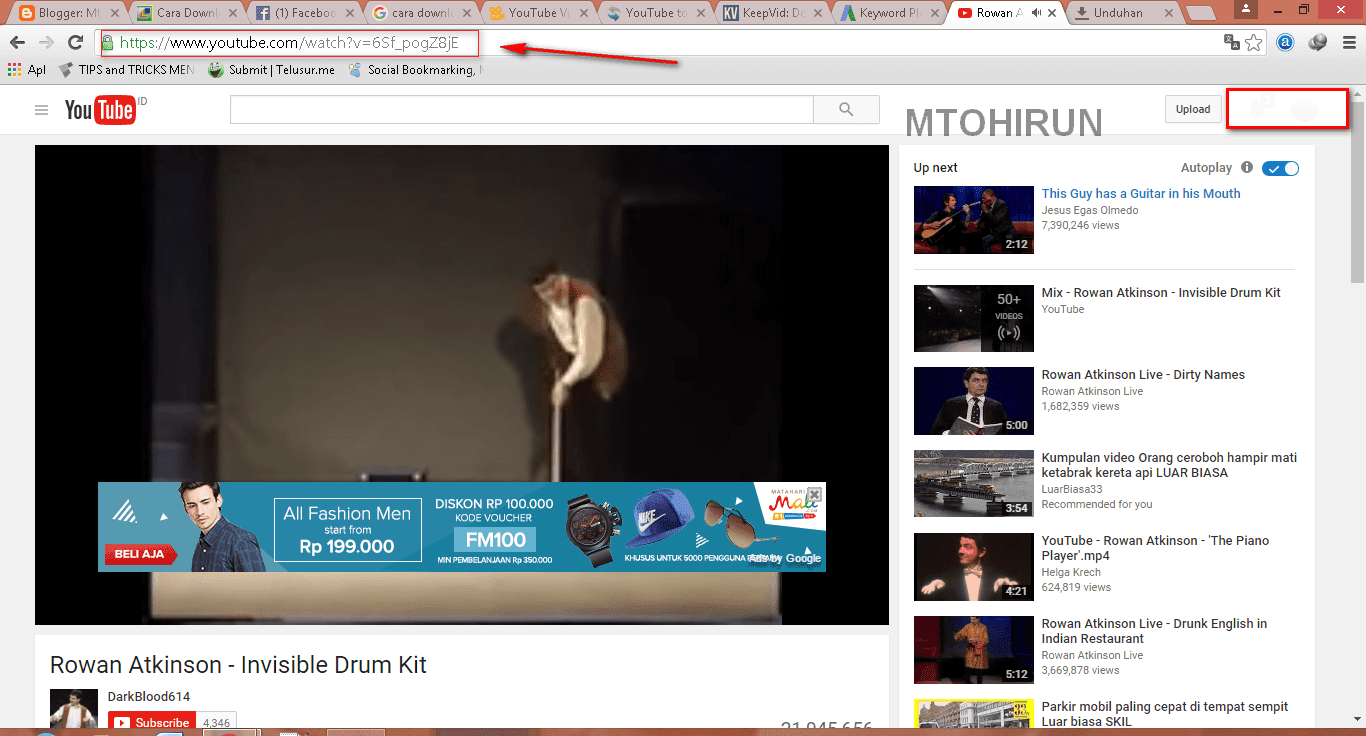Click the blue 'a' extension icon
Screen dimensions: 1366x736
pos(1285,43)
